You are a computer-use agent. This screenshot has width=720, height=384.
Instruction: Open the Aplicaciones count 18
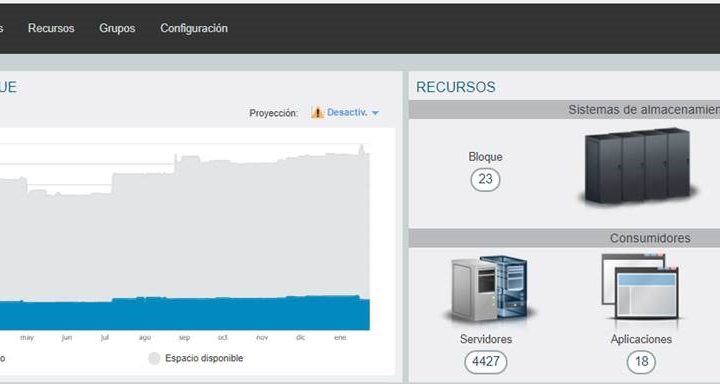pyautogui.click(x=641, y=362)
